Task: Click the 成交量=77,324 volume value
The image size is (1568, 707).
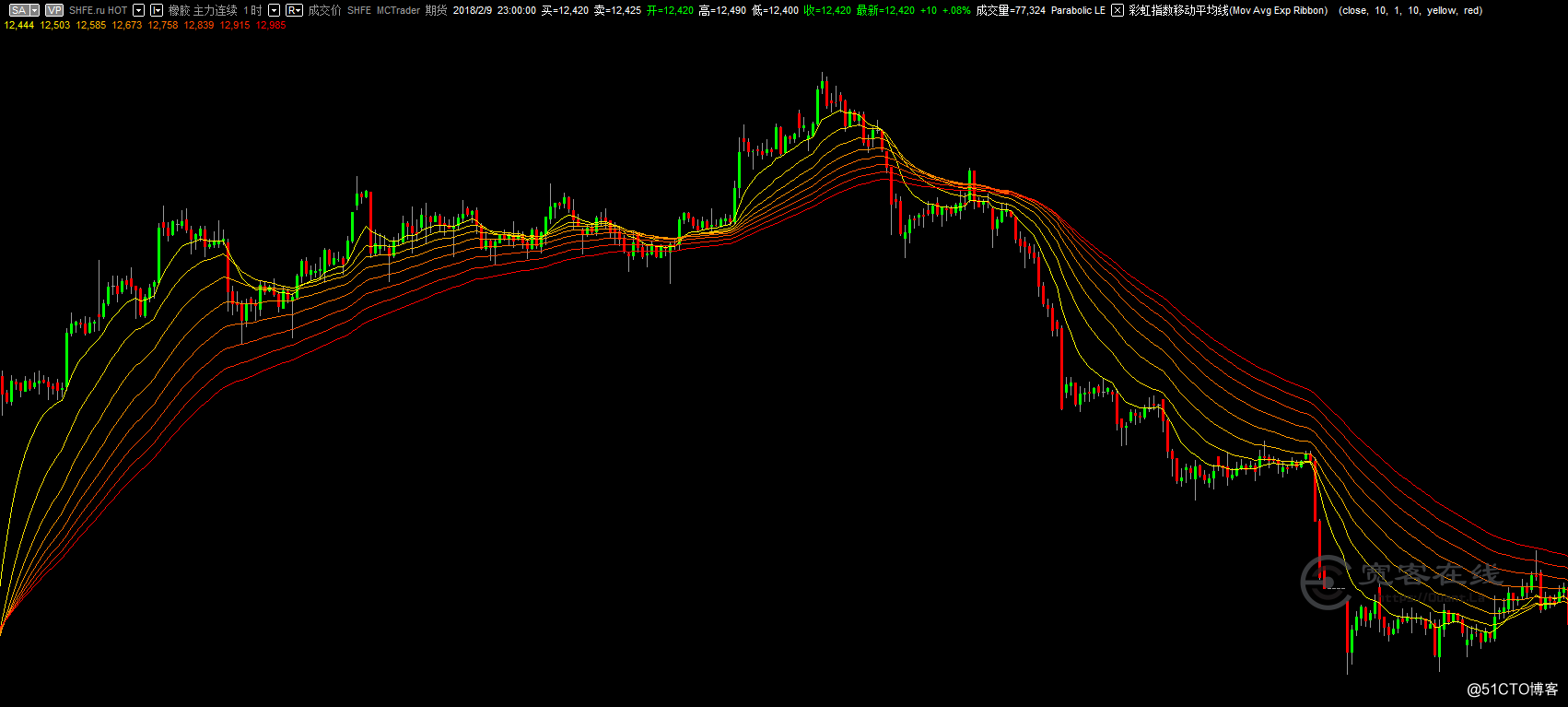Action: pos(1011,10)
